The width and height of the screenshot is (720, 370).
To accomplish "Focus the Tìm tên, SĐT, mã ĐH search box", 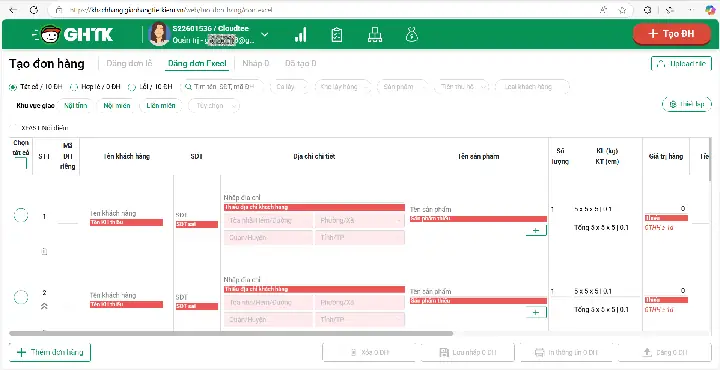I will (x=222, y=87).
